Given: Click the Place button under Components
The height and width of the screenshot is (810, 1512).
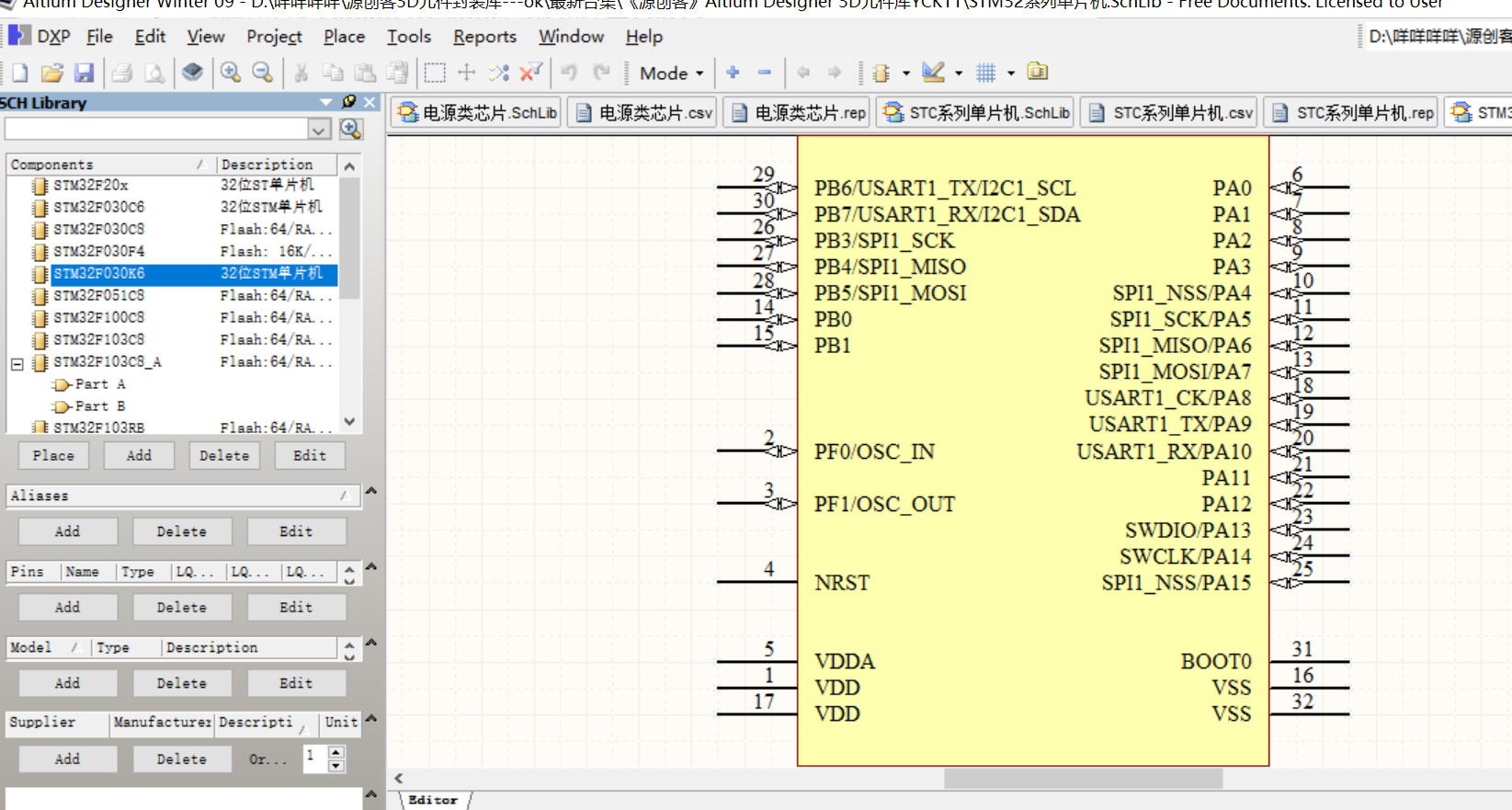Looking at the screenshot, I should pos(53,456).
